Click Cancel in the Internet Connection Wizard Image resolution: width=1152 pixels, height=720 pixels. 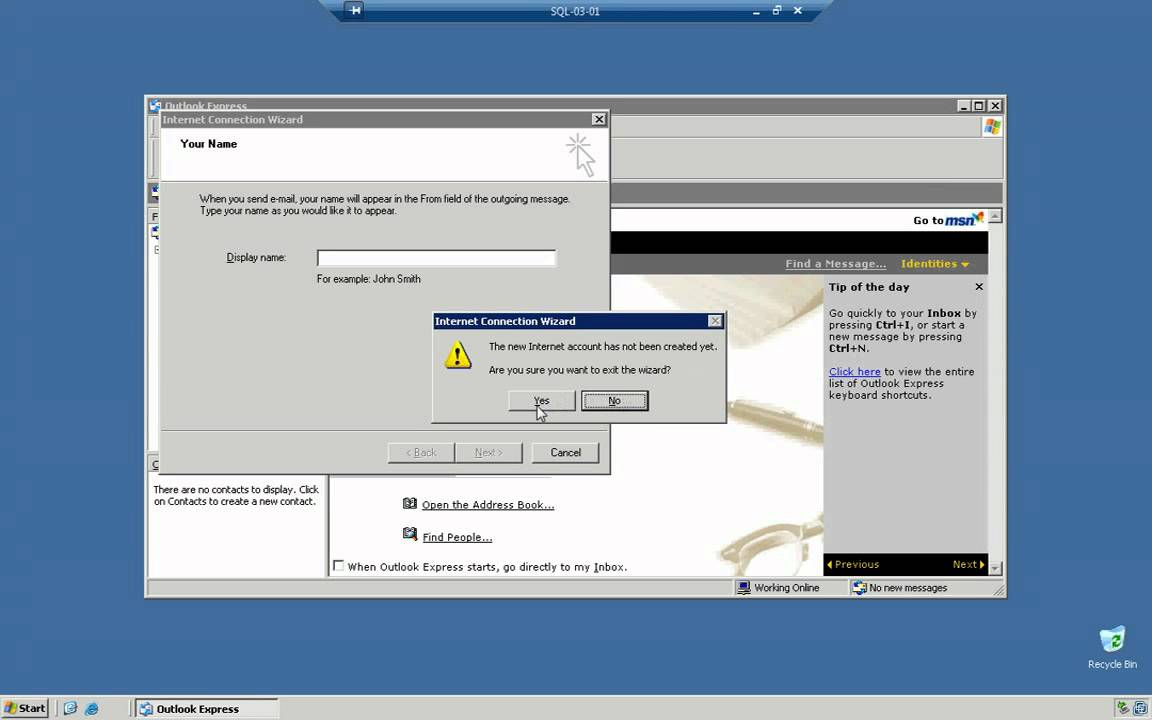pos(565,453)
